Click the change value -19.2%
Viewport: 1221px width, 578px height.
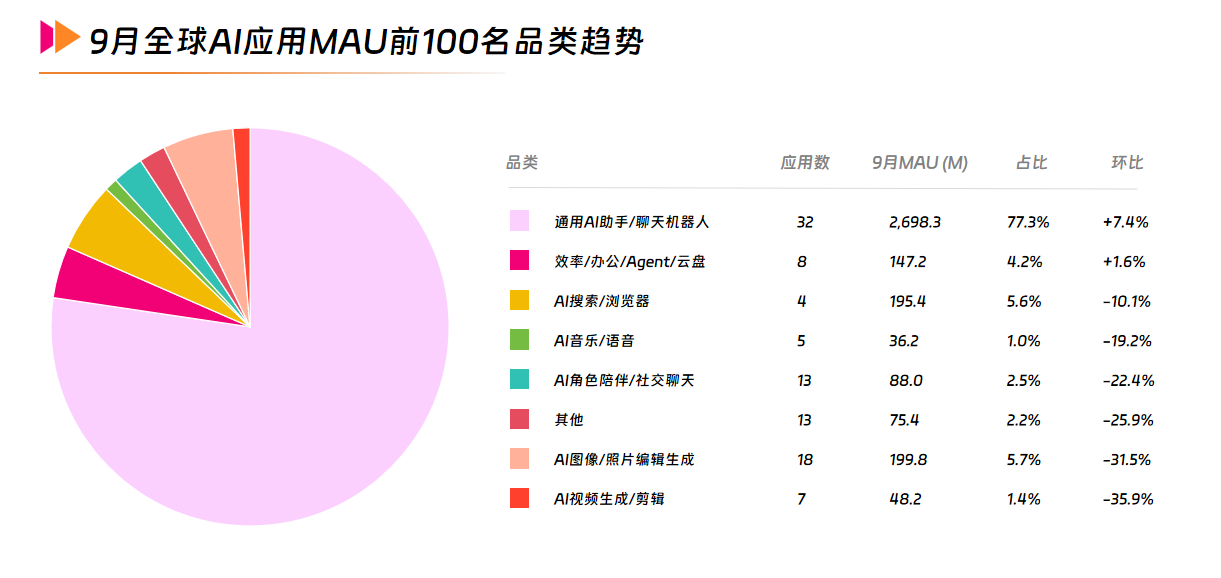pyautogui.click(x=1127, y=340)
